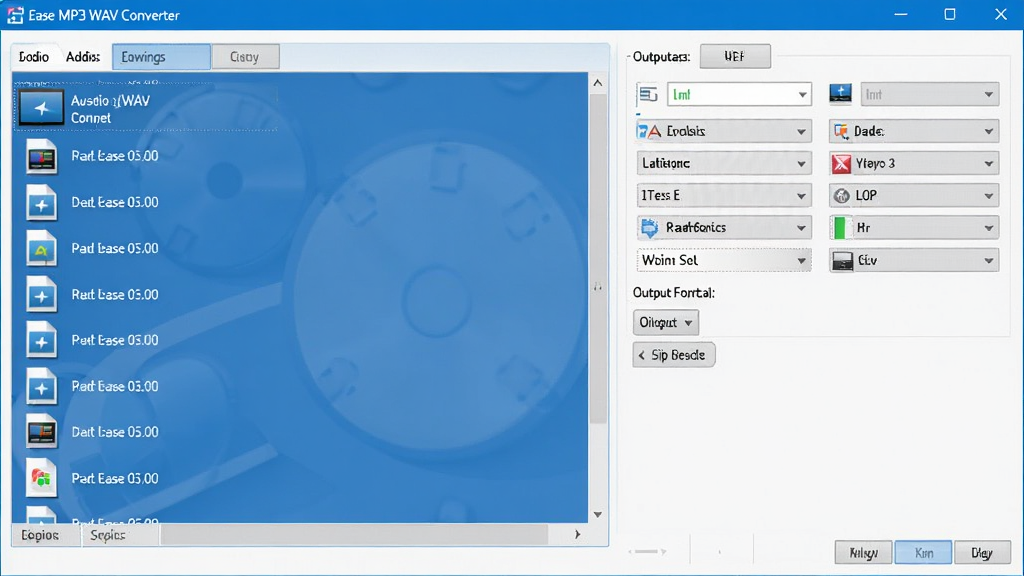This screenshot has height=576, width=1024.
Task: Click the green A icon beside Pad Ease 05.00
Action: click(41, 249)
